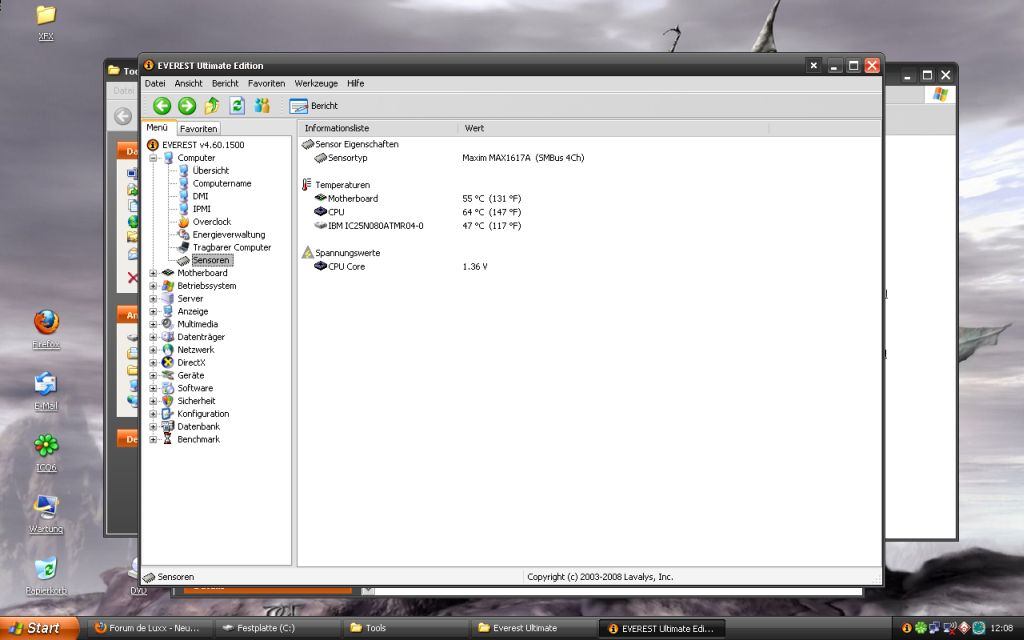This screenshot has height=640, width=1024.
Task: Switch to Festplatte (C:) taskbar button
Action: [277, 628]
